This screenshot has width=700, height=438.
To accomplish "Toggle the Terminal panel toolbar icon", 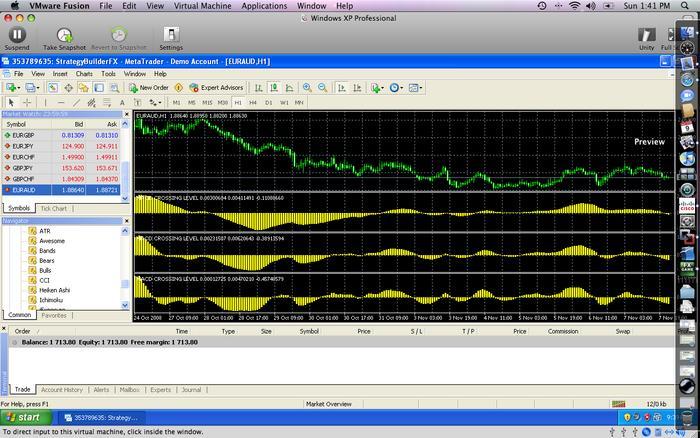I will (x=99, y=88).
